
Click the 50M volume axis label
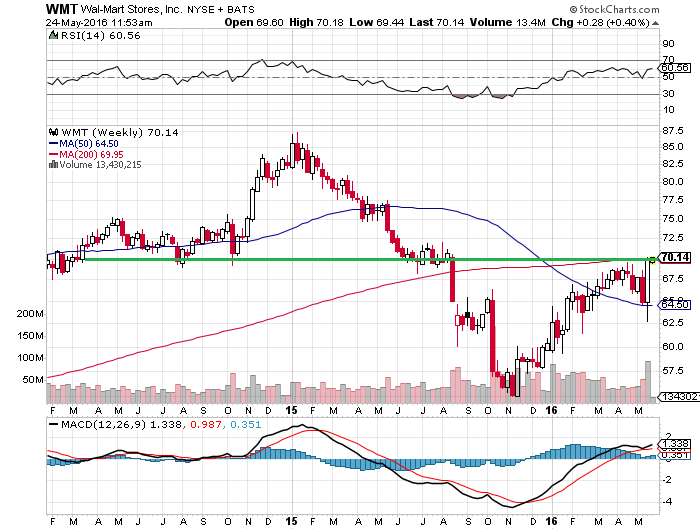(33, 380)
